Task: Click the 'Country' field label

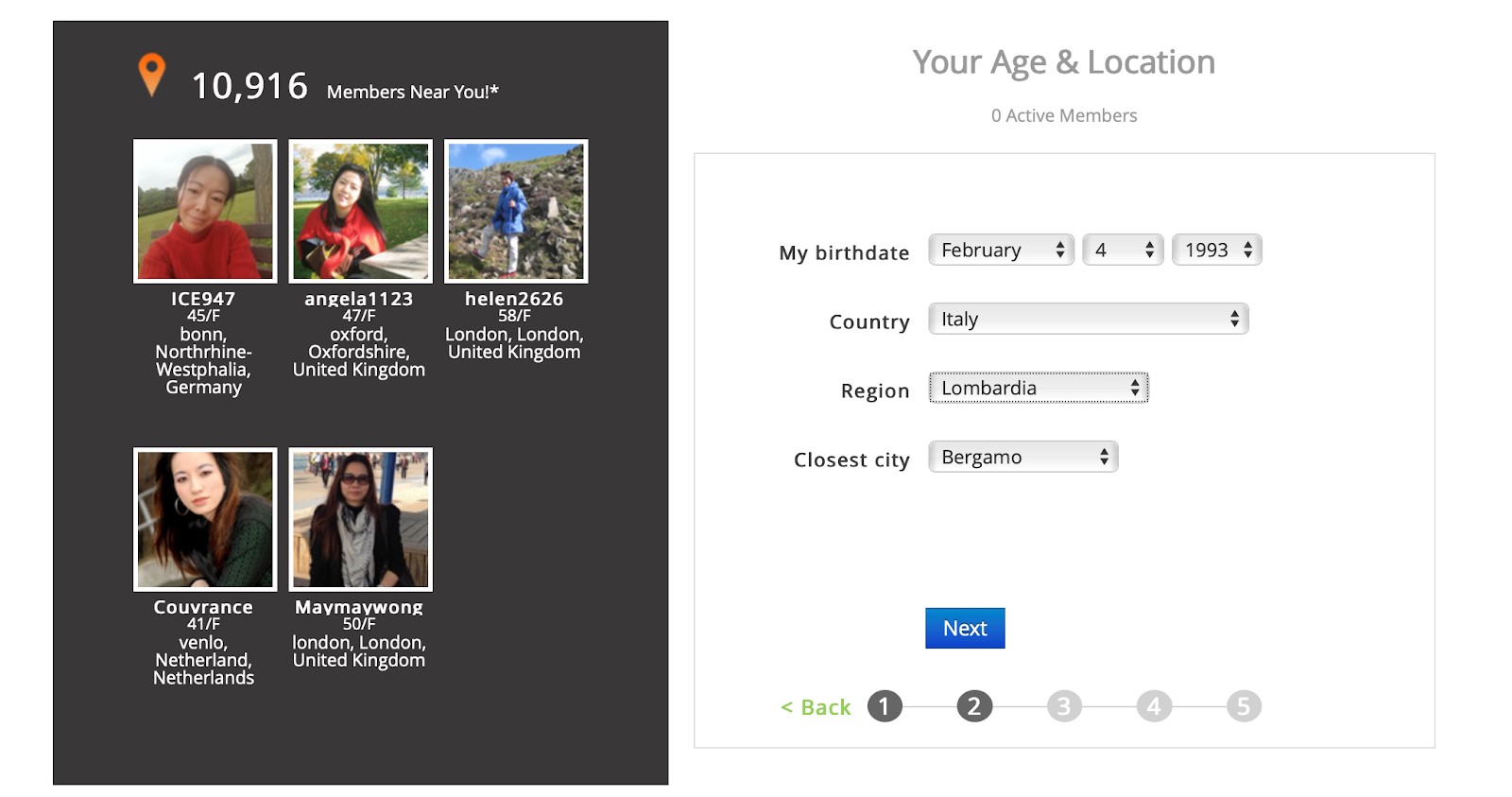Action: 869,322
